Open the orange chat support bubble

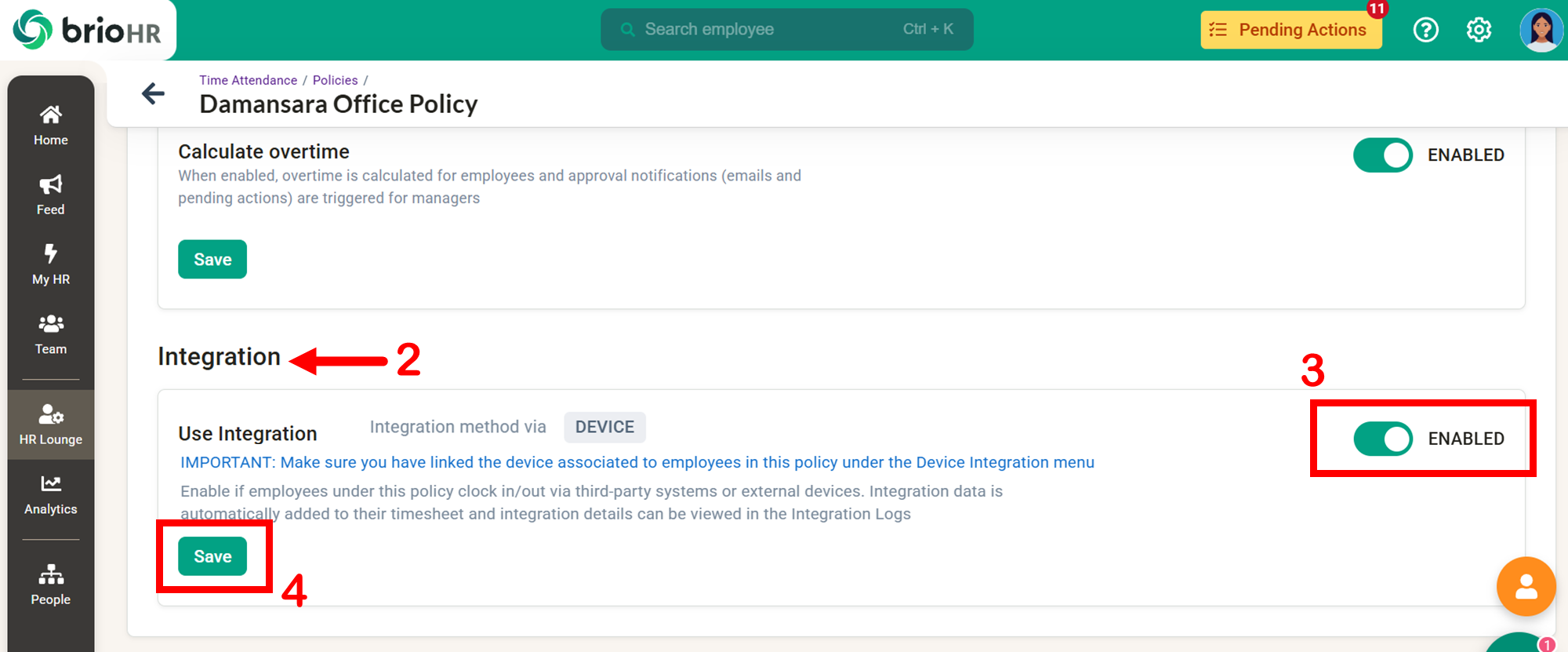pos(1526,586)
